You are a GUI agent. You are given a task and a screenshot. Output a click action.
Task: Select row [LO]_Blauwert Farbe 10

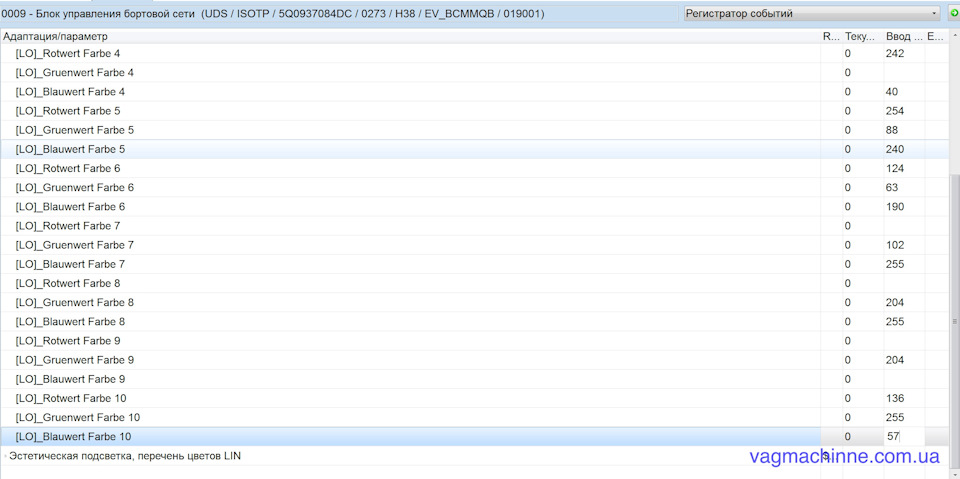click(x=474, y=436)
